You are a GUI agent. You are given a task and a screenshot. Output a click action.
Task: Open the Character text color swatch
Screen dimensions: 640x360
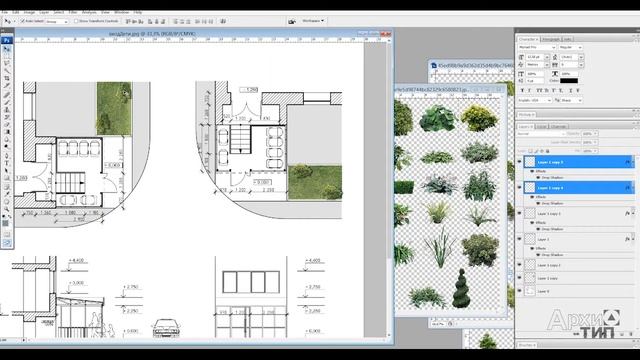point(569,81)
